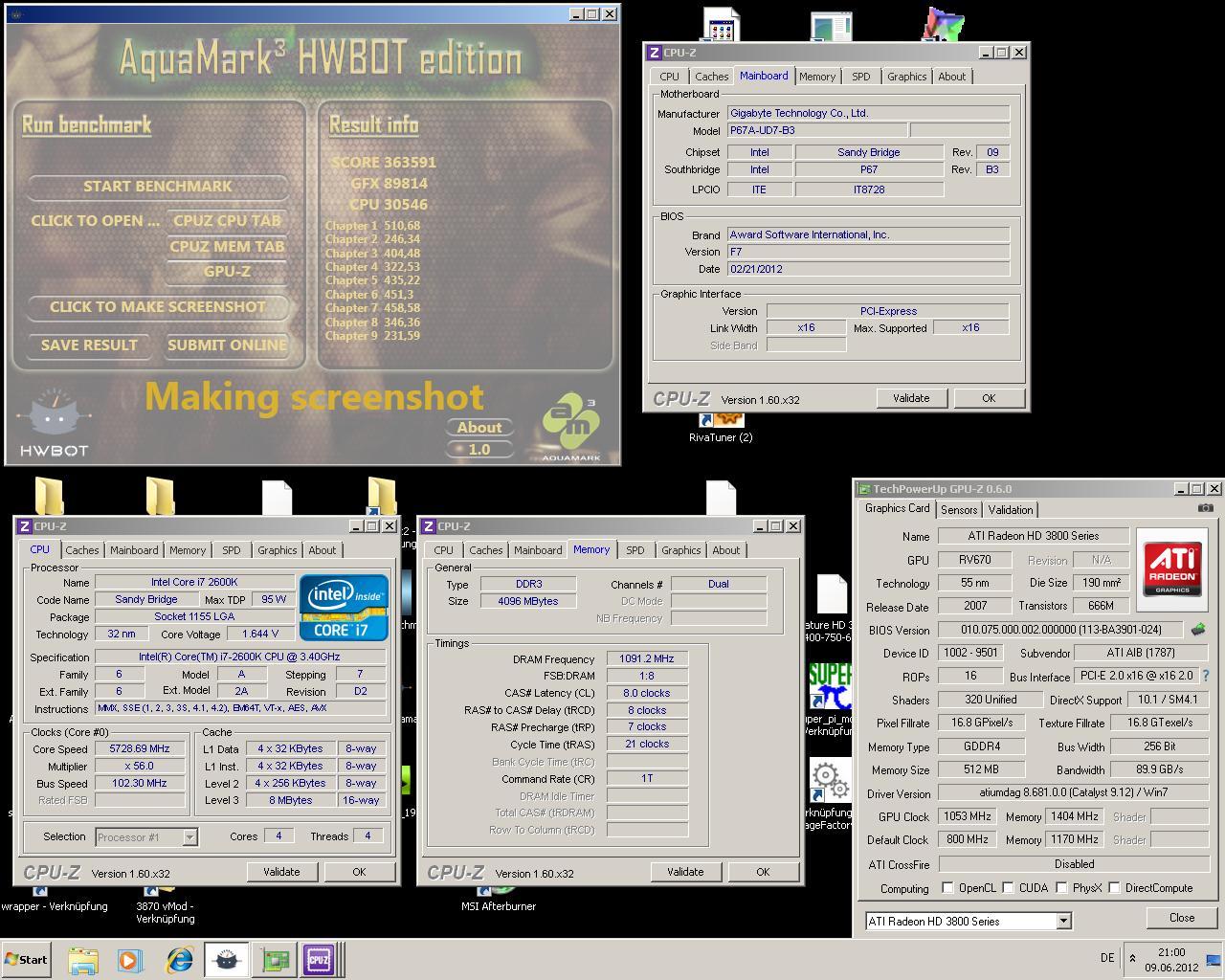
Task: Open the Processor #1 selection dropdown
Action: [189, 837]
